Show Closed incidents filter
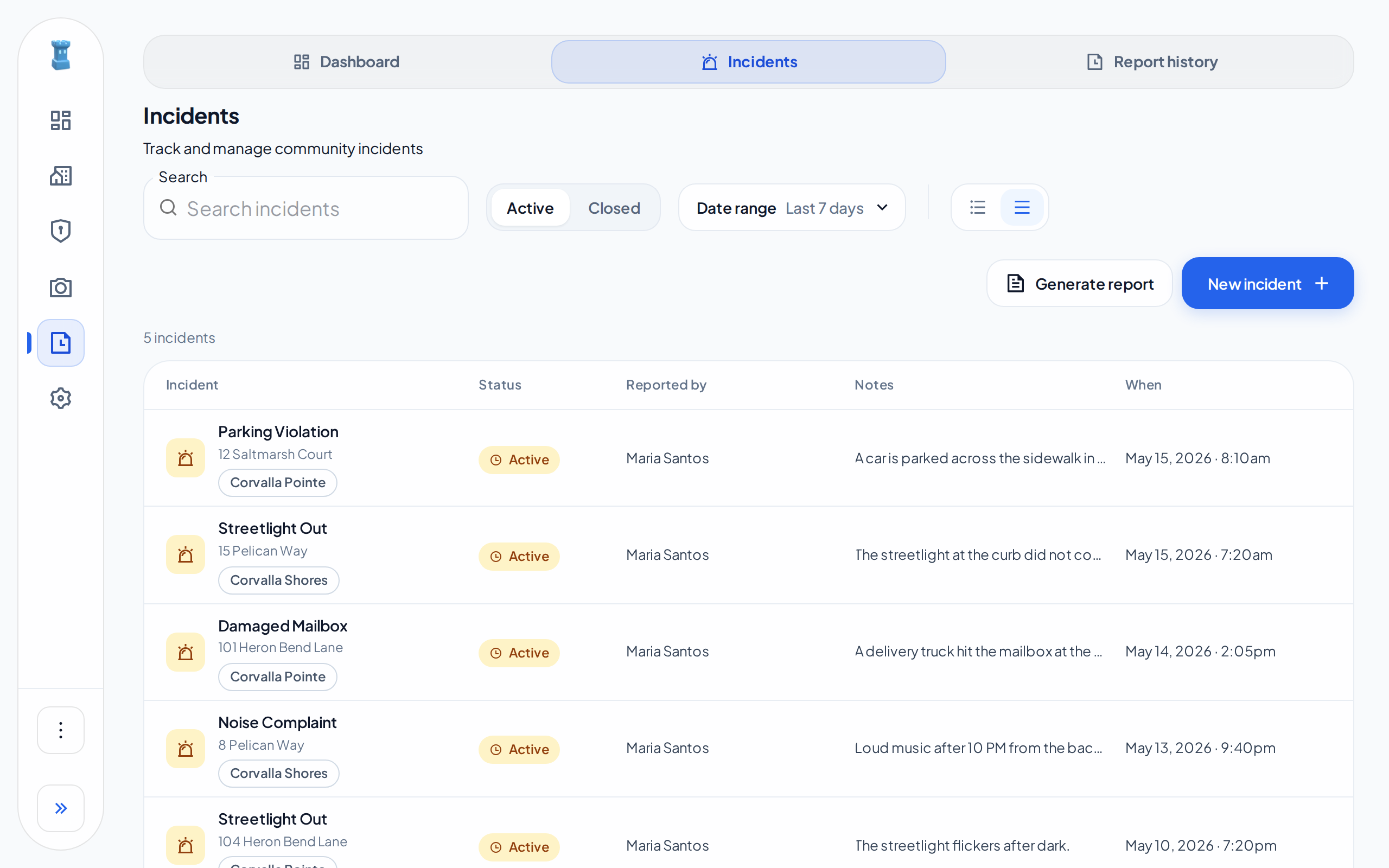This screenshot has height=868, width=1389. 614,208
